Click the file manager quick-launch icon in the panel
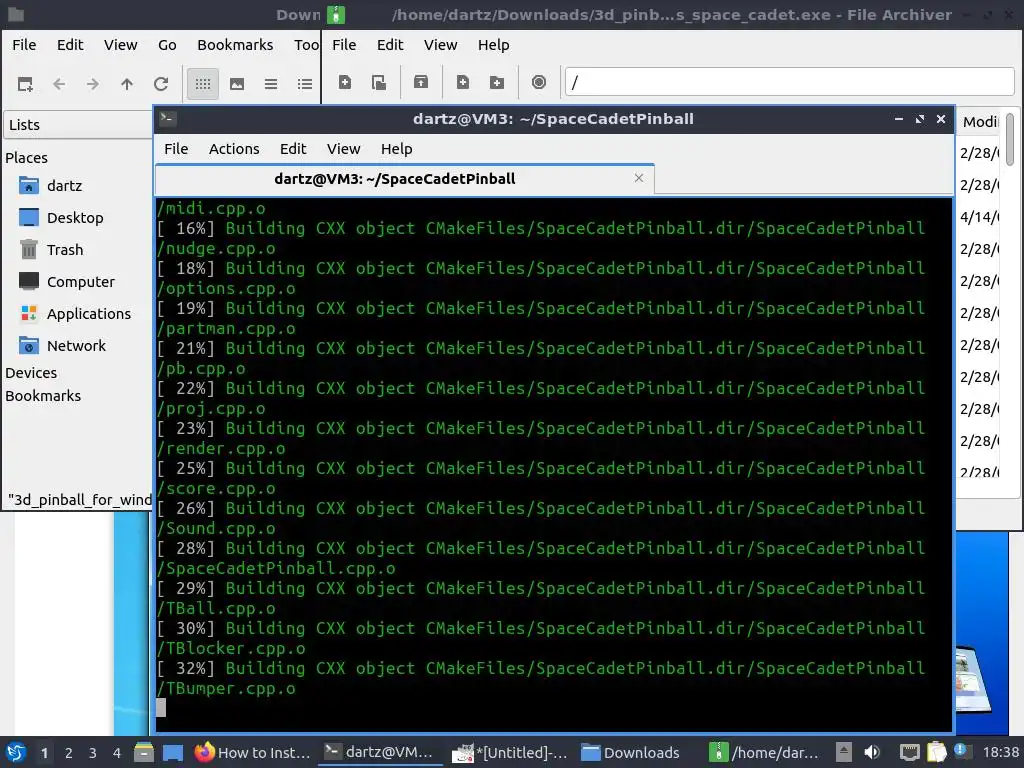The image size is (1024, 768). point(144,752)
